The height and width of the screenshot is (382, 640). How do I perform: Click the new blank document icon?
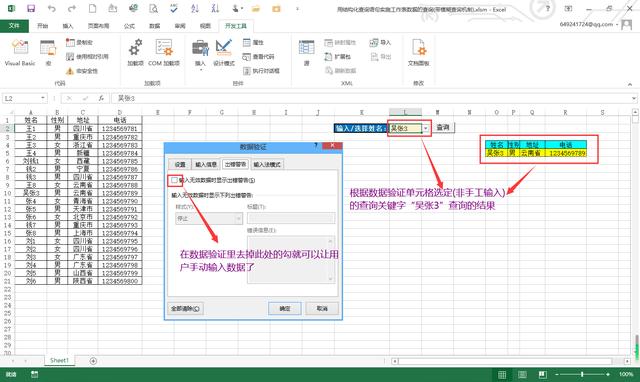93,9
